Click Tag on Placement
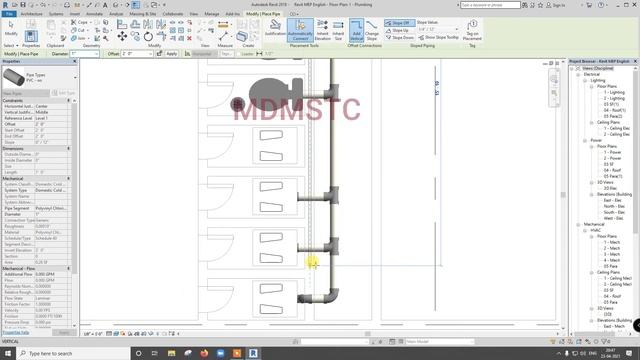This screenshot has width=640, height=360. (472, 30)
